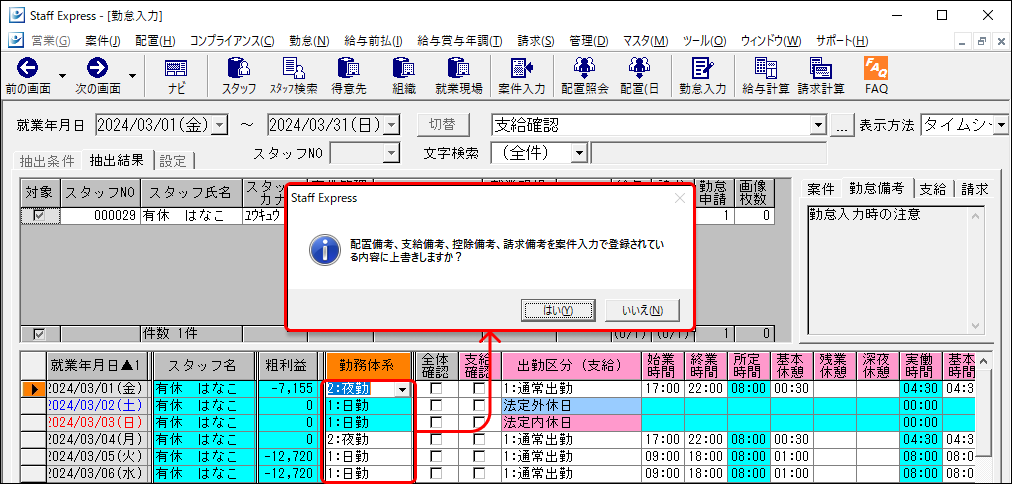1024x484 pixels.
Task: Click the 文字検索 text input field
Action: pyautogui.click(x=709, y=153)
